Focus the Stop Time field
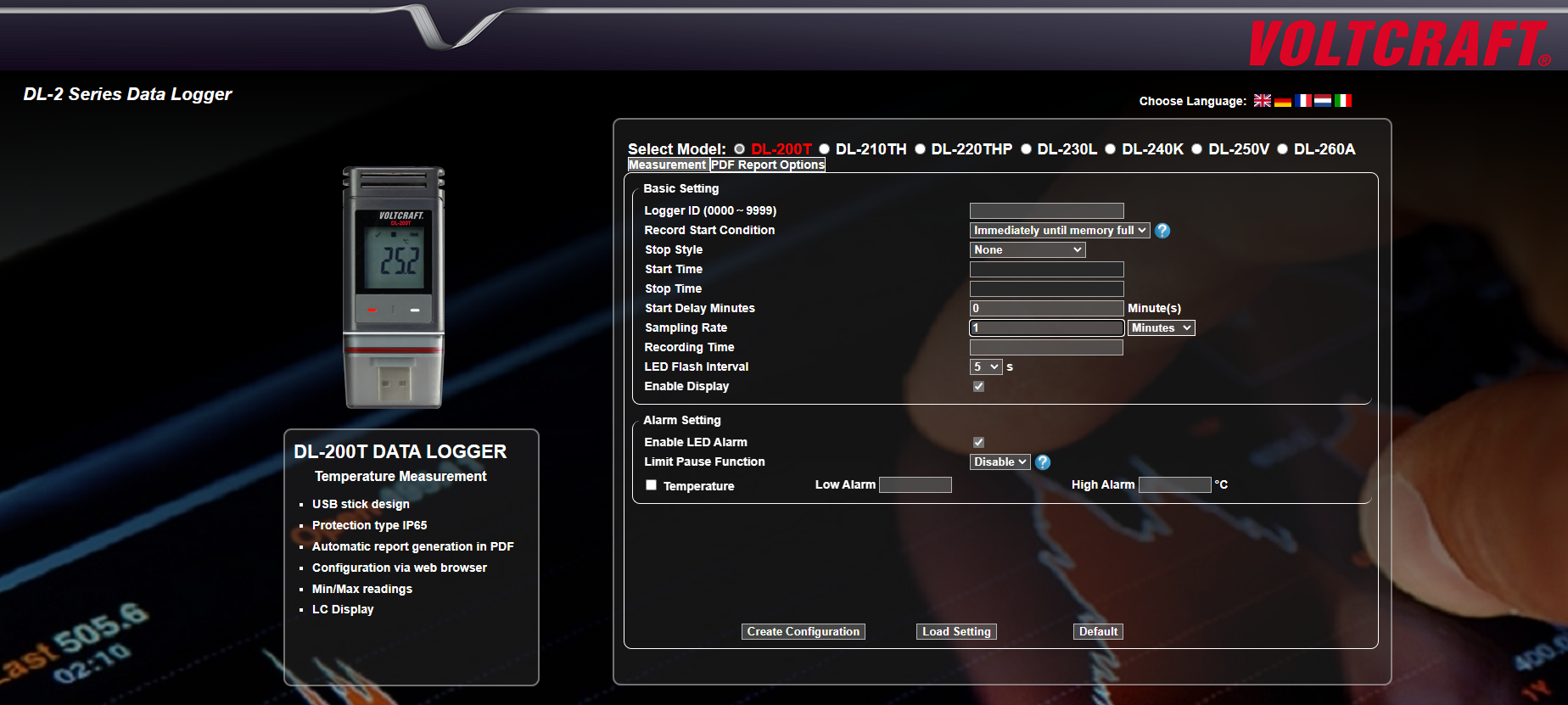Image resolution: width=1568 pixels, height=705 pixels. [x=1046, y=288]
